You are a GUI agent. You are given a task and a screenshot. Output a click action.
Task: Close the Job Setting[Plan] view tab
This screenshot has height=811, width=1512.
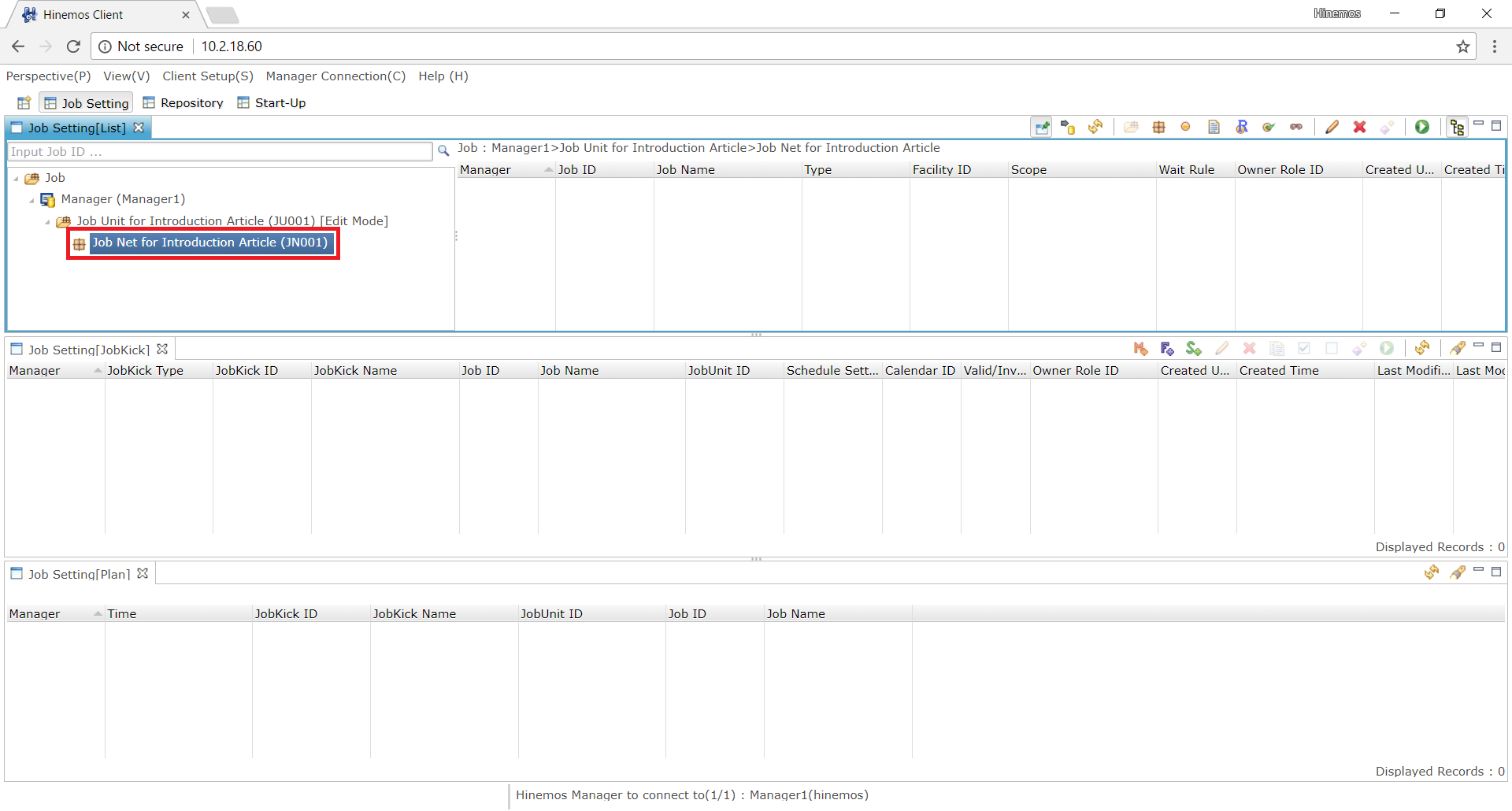coord(143,572)
